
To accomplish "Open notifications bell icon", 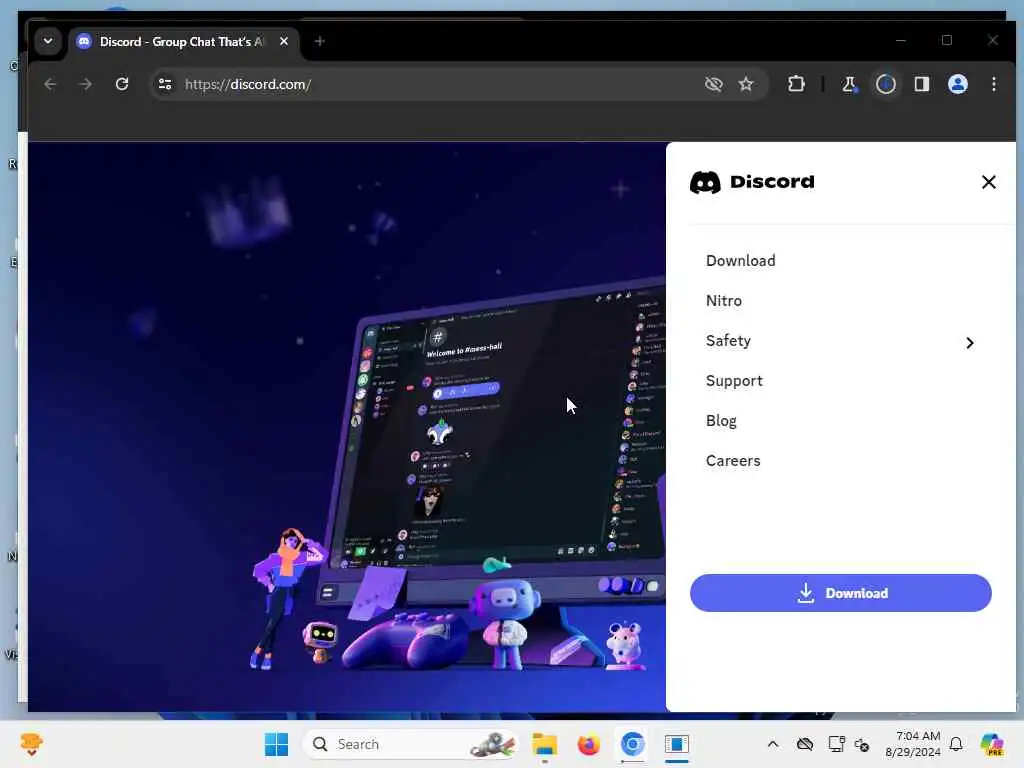I will click(x=956, y=744).
